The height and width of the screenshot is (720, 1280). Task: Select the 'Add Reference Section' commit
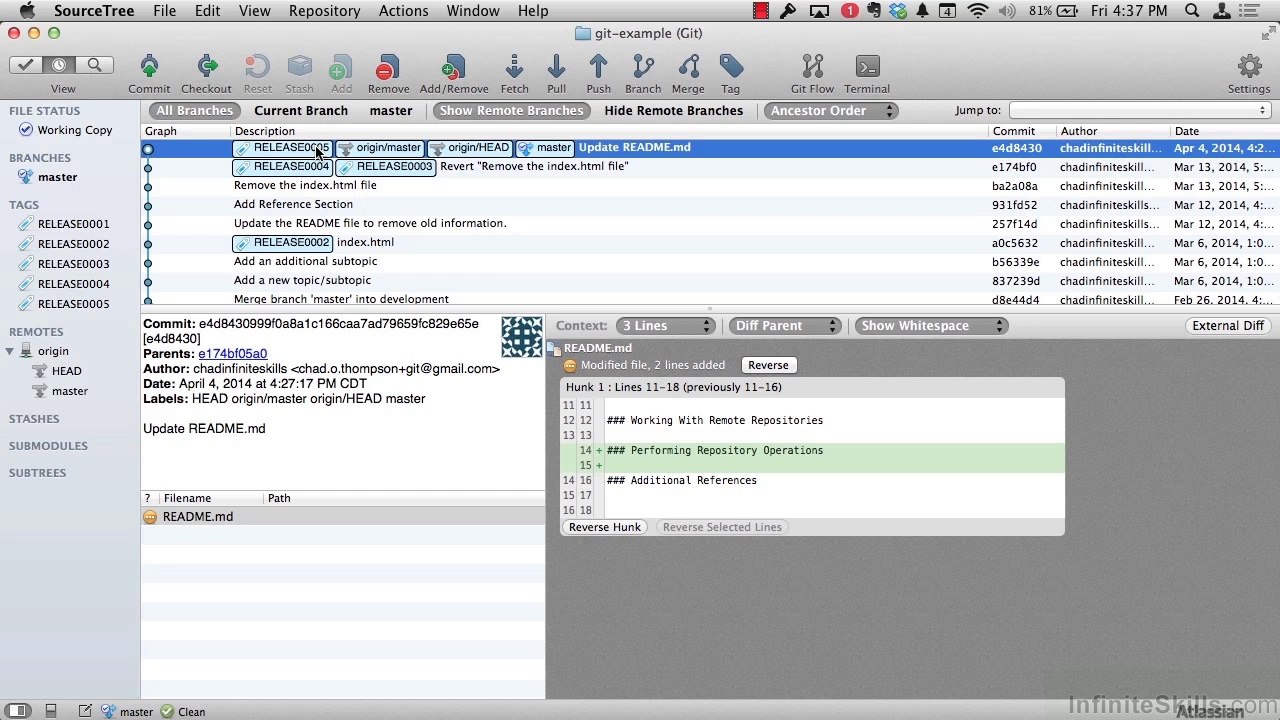710,205
